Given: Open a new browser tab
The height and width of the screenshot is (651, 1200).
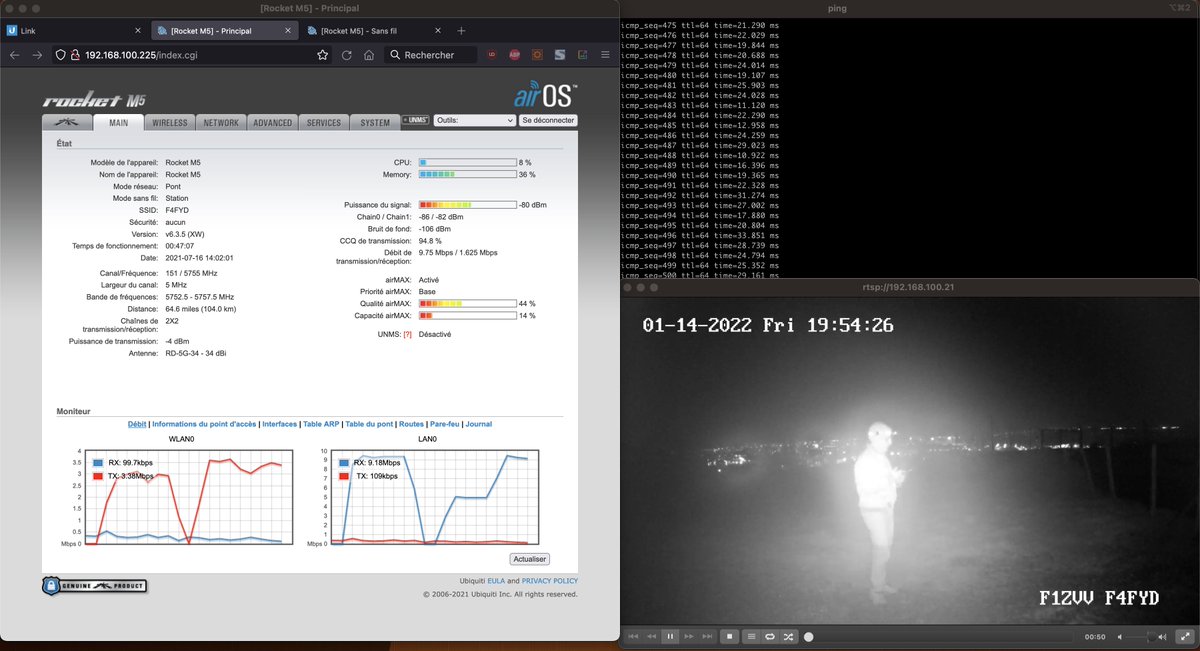Looking at the screenshot, I should (461, 31).
